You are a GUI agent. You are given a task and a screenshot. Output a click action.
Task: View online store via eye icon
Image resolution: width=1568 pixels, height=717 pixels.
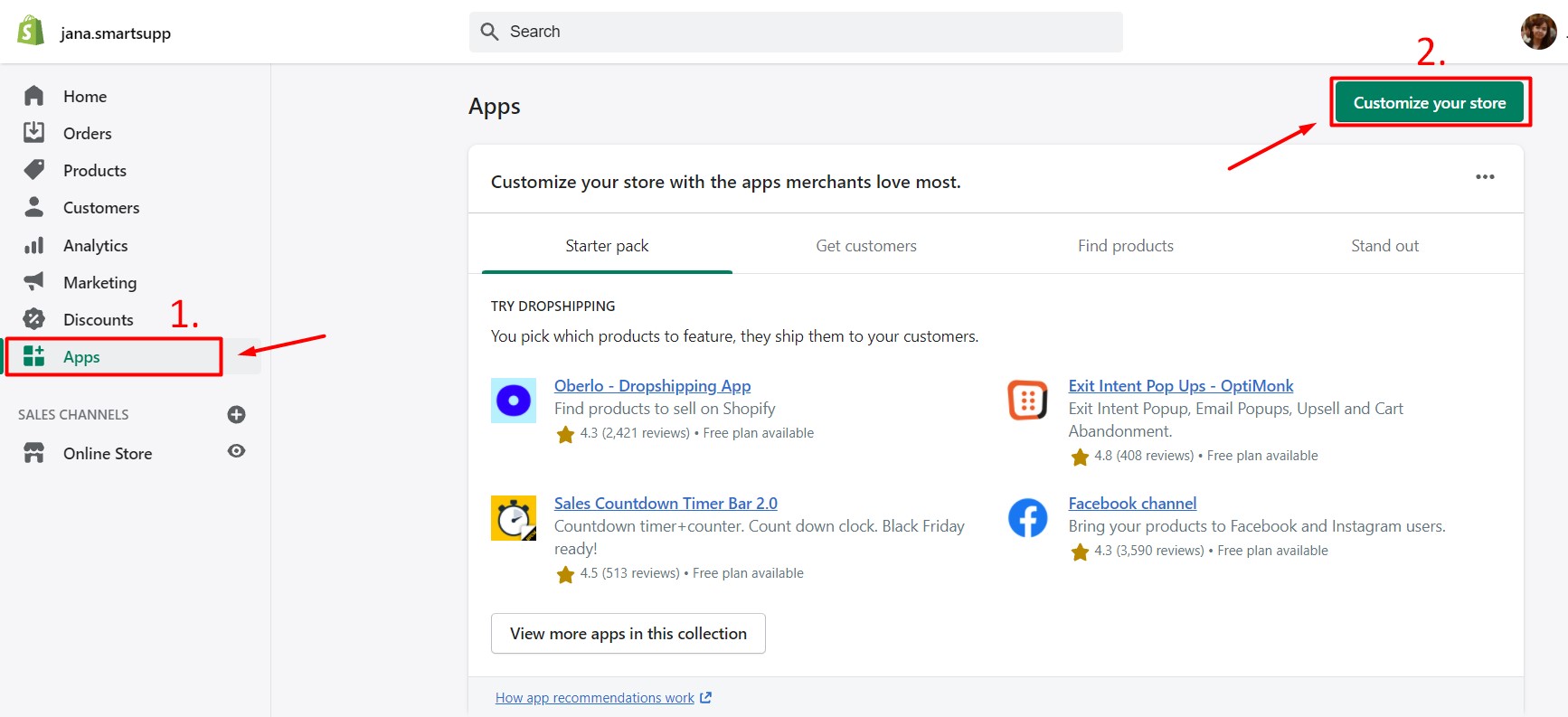click(x=237, y=451)
